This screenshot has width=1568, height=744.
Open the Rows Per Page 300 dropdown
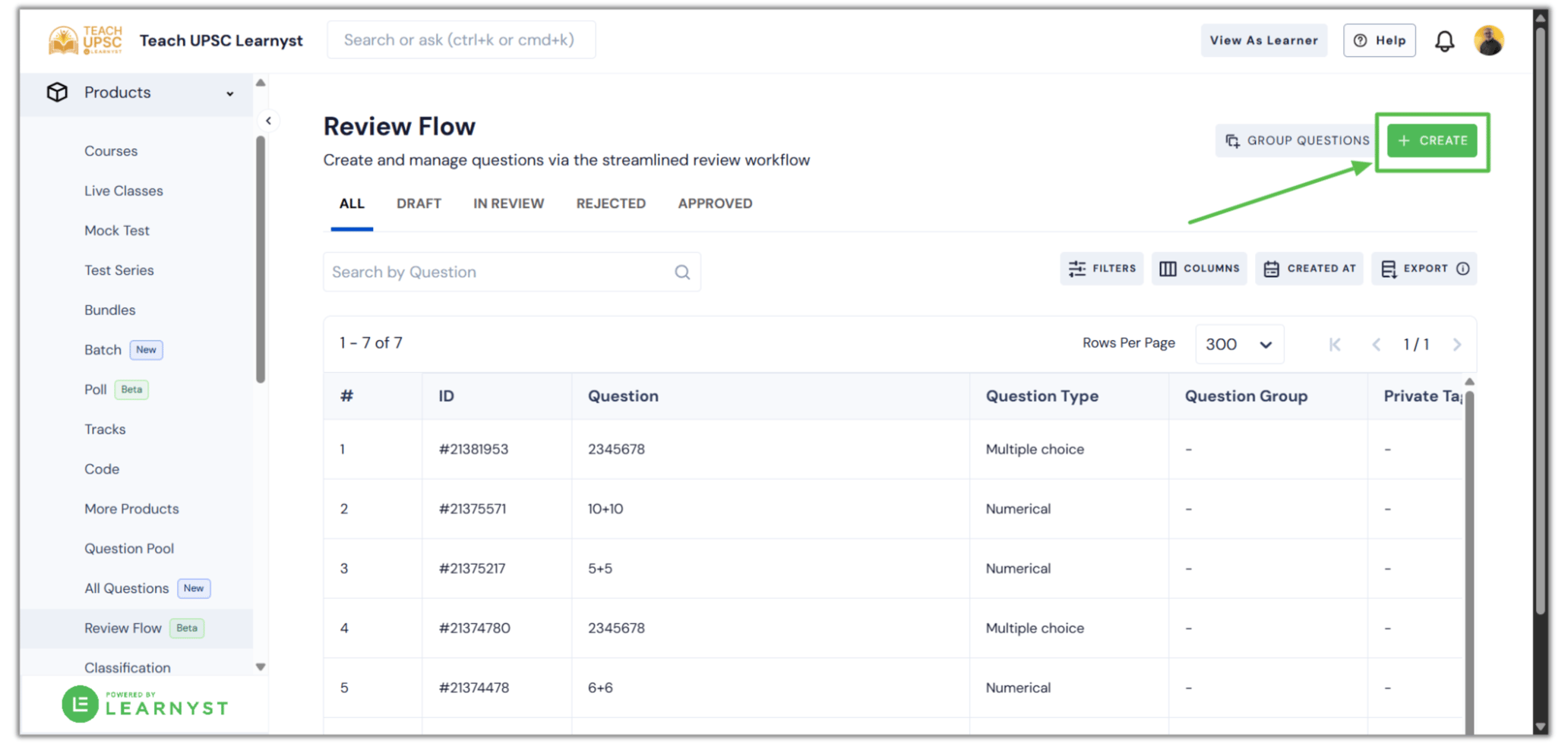(x=1239, y=344)
